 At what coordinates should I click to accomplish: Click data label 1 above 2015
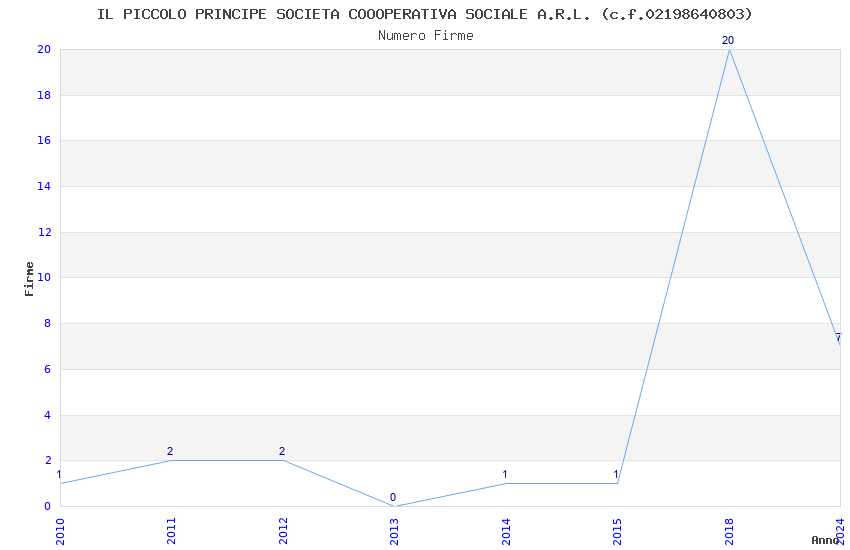click(616, 474)
